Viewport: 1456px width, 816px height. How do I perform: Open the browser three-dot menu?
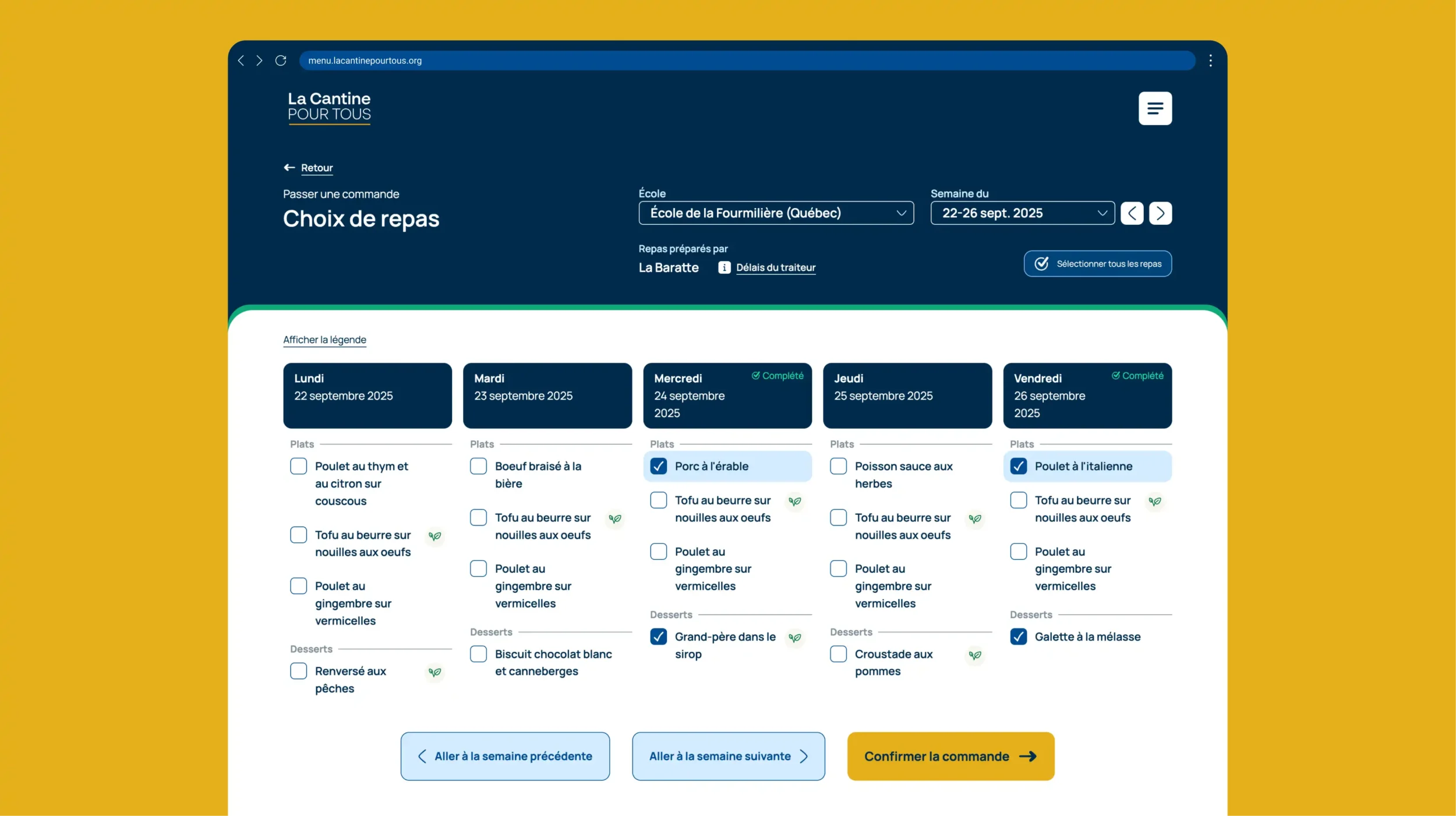point(1210,61)
